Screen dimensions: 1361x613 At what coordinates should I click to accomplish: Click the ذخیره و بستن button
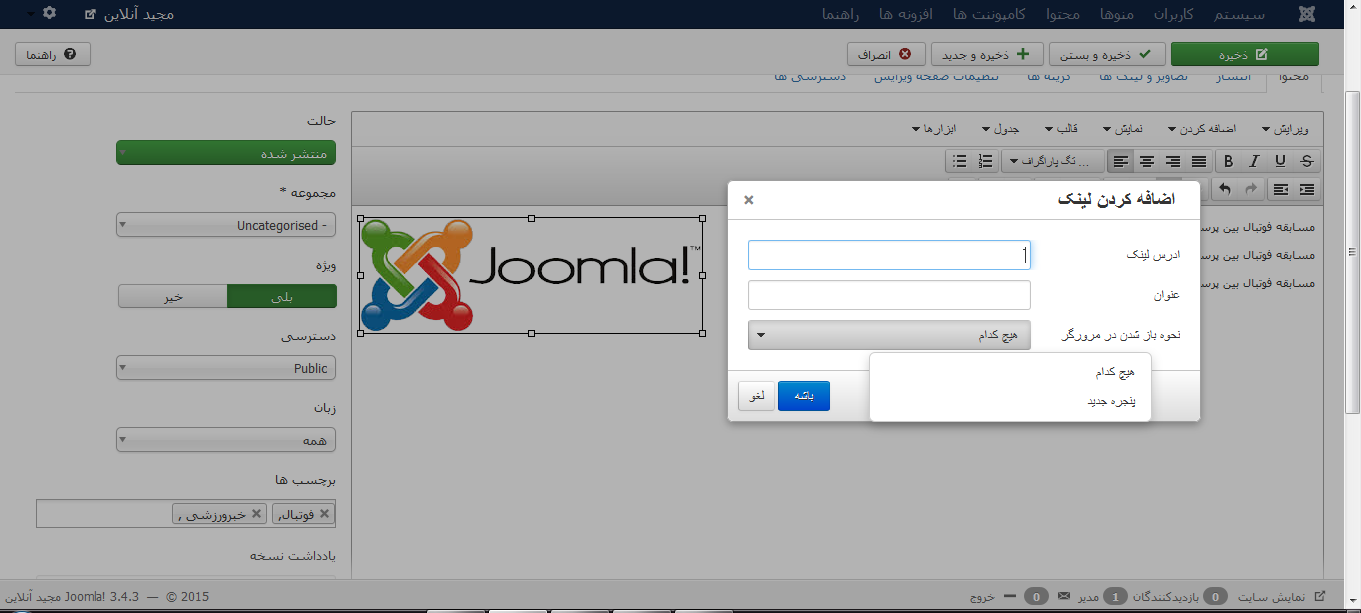click(1107, 54)
